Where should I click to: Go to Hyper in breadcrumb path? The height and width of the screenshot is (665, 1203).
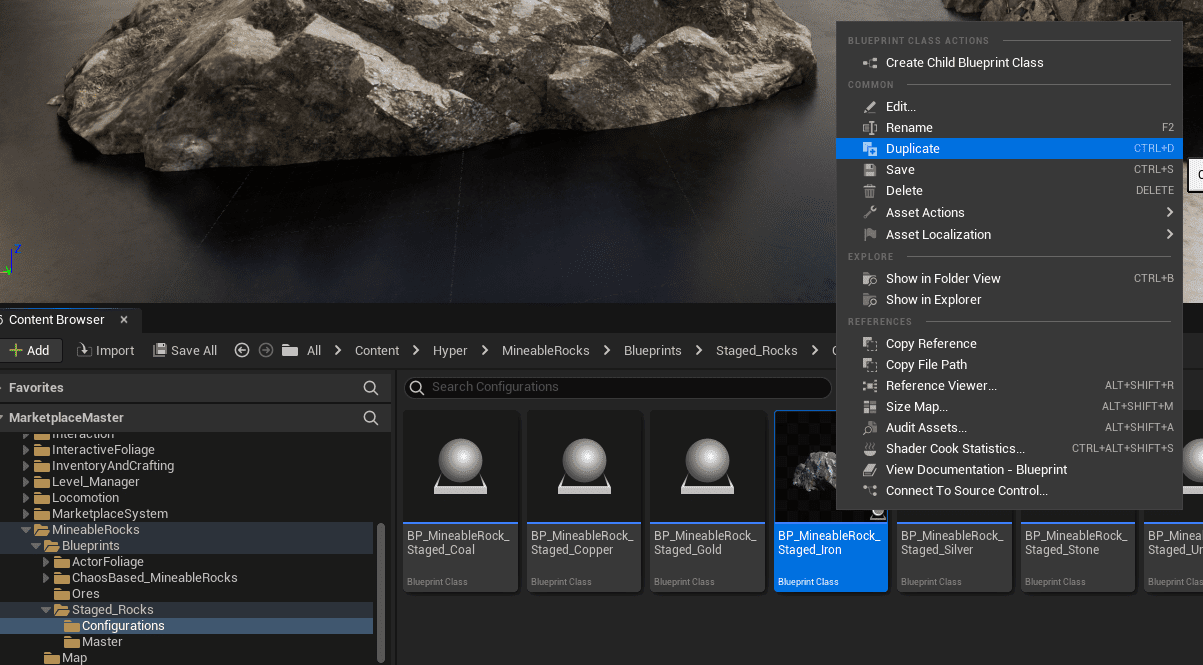pos(450,351)
